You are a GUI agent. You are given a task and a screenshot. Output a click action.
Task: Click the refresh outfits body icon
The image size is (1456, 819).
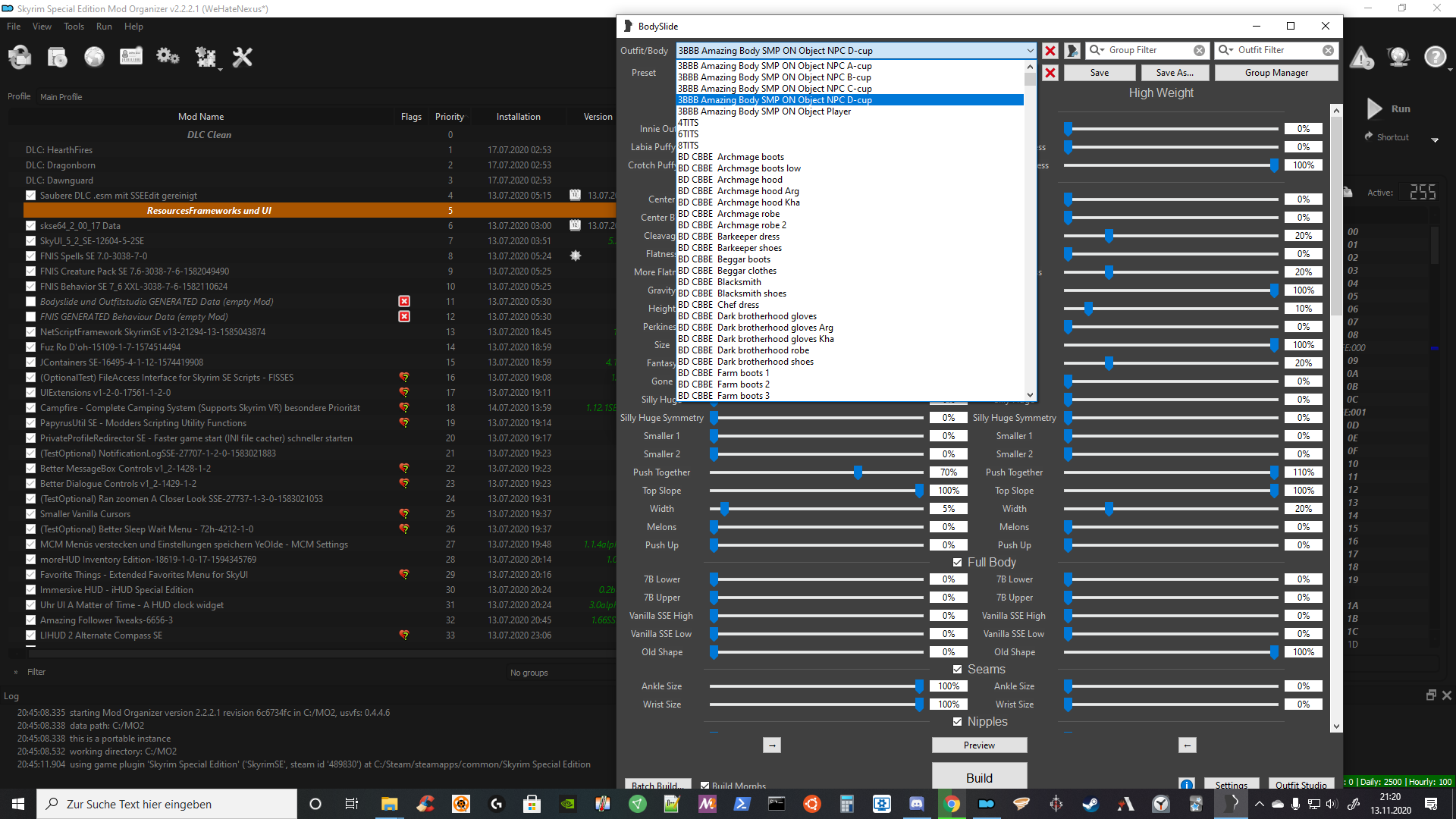1072,51
